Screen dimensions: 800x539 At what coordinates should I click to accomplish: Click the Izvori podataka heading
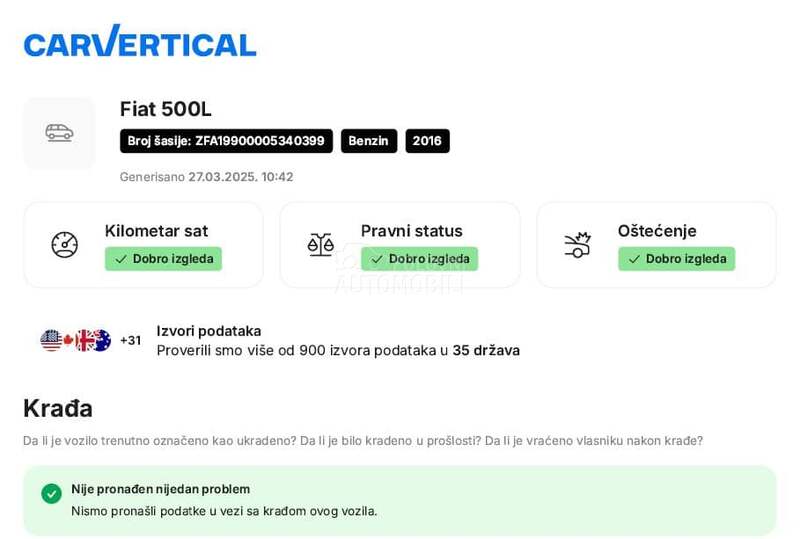click(208, 331)
